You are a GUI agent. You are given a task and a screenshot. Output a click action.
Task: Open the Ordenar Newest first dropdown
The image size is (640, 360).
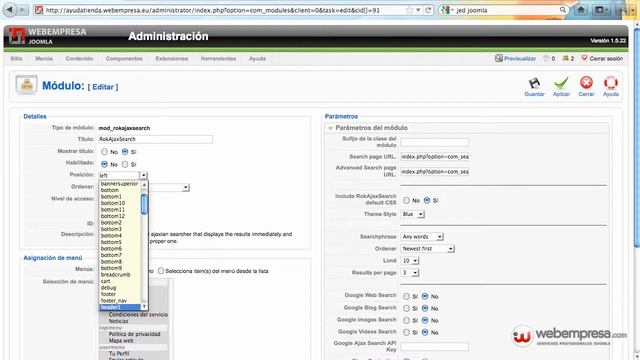427,249
